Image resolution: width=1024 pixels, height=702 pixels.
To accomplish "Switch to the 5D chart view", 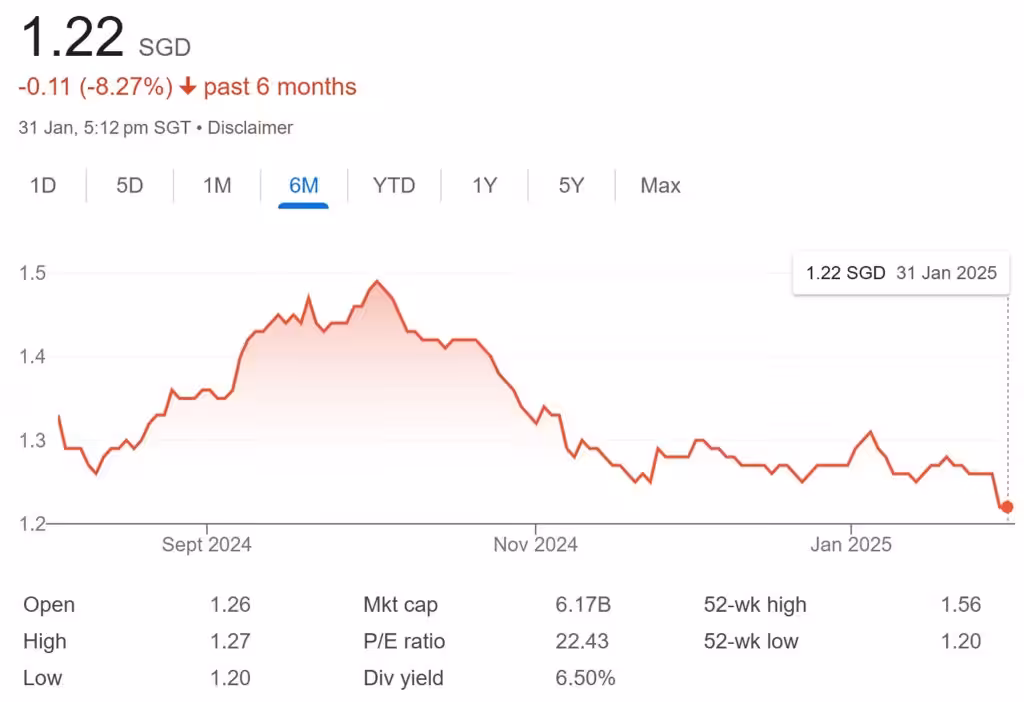I will point(128,185).
